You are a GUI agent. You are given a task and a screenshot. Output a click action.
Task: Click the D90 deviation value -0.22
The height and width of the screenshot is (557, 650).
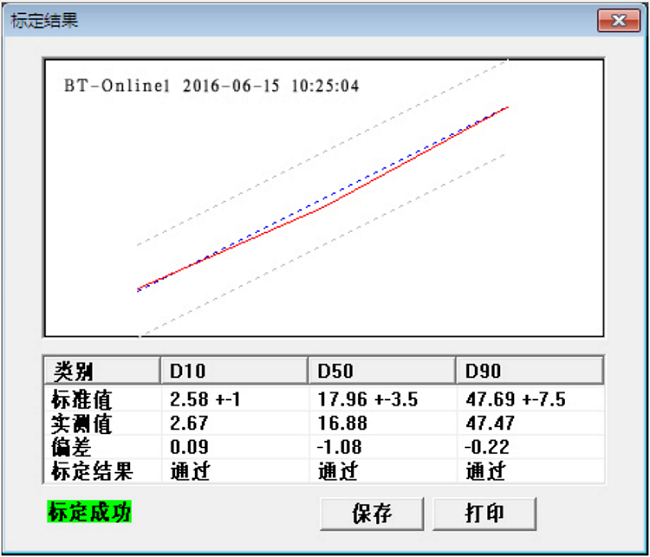point(487,447)
